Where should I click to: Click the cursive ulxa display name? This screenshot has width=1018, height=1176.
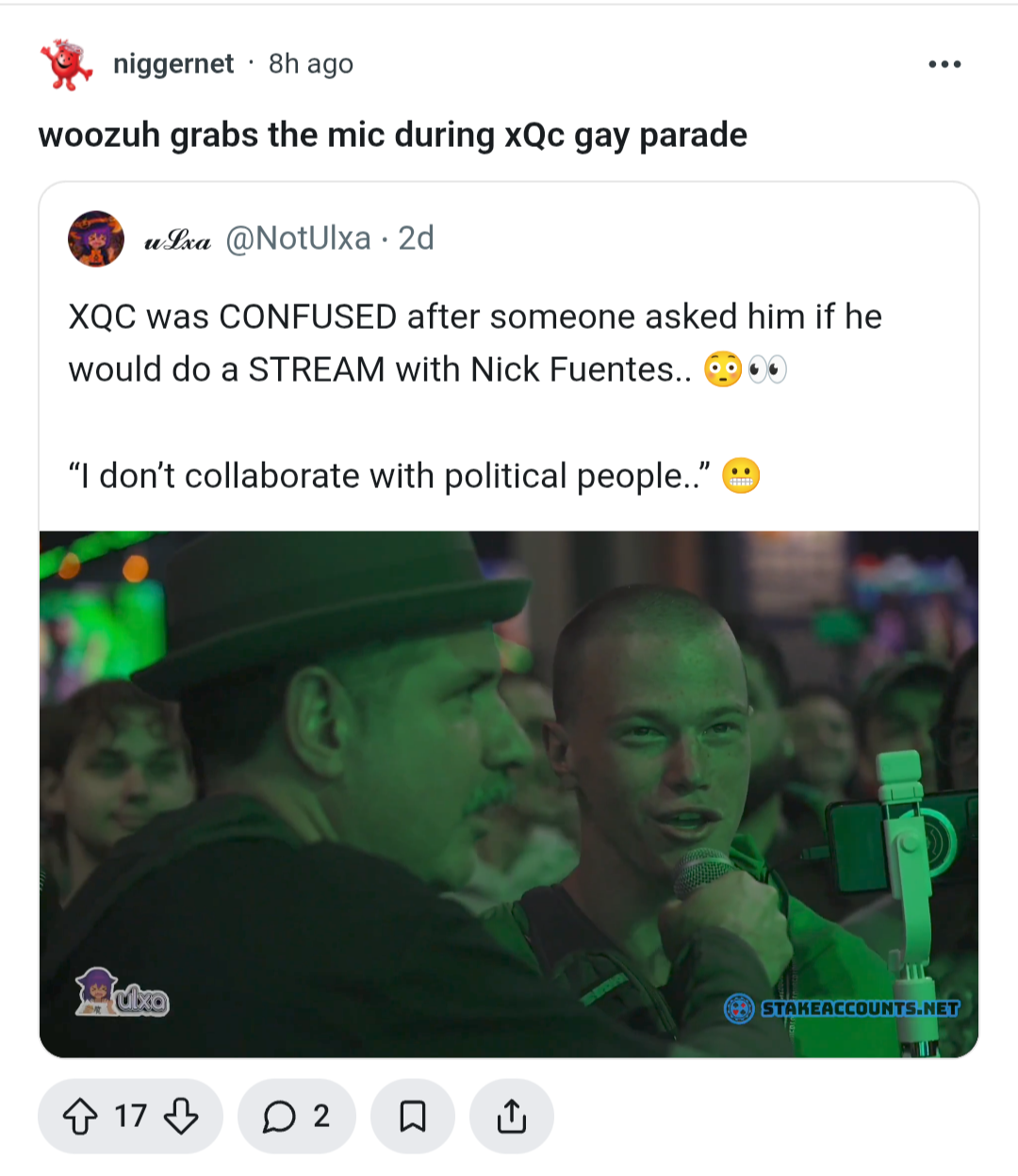[x=177, y=240]
